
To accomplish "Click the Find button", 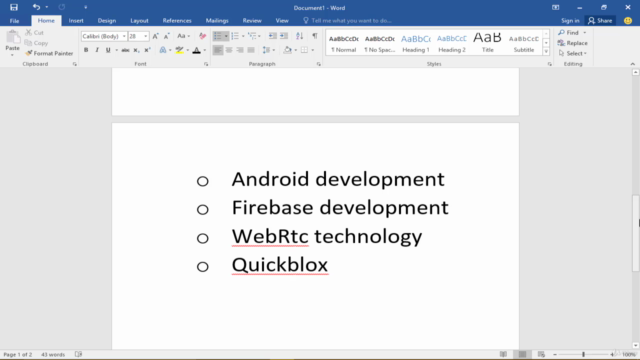I will (x=569, y=33).
